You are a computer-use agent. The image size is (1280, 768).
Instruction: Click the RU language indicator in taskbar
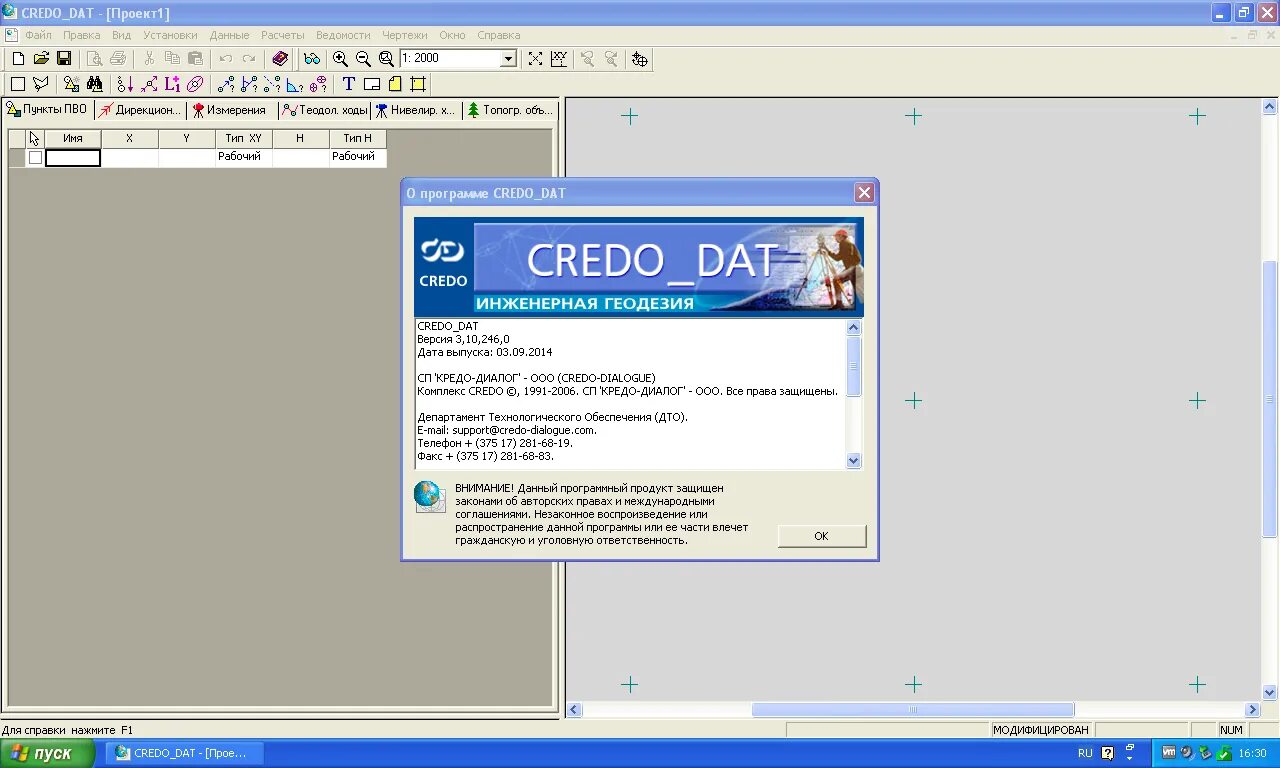click(x=1085, y=753)
